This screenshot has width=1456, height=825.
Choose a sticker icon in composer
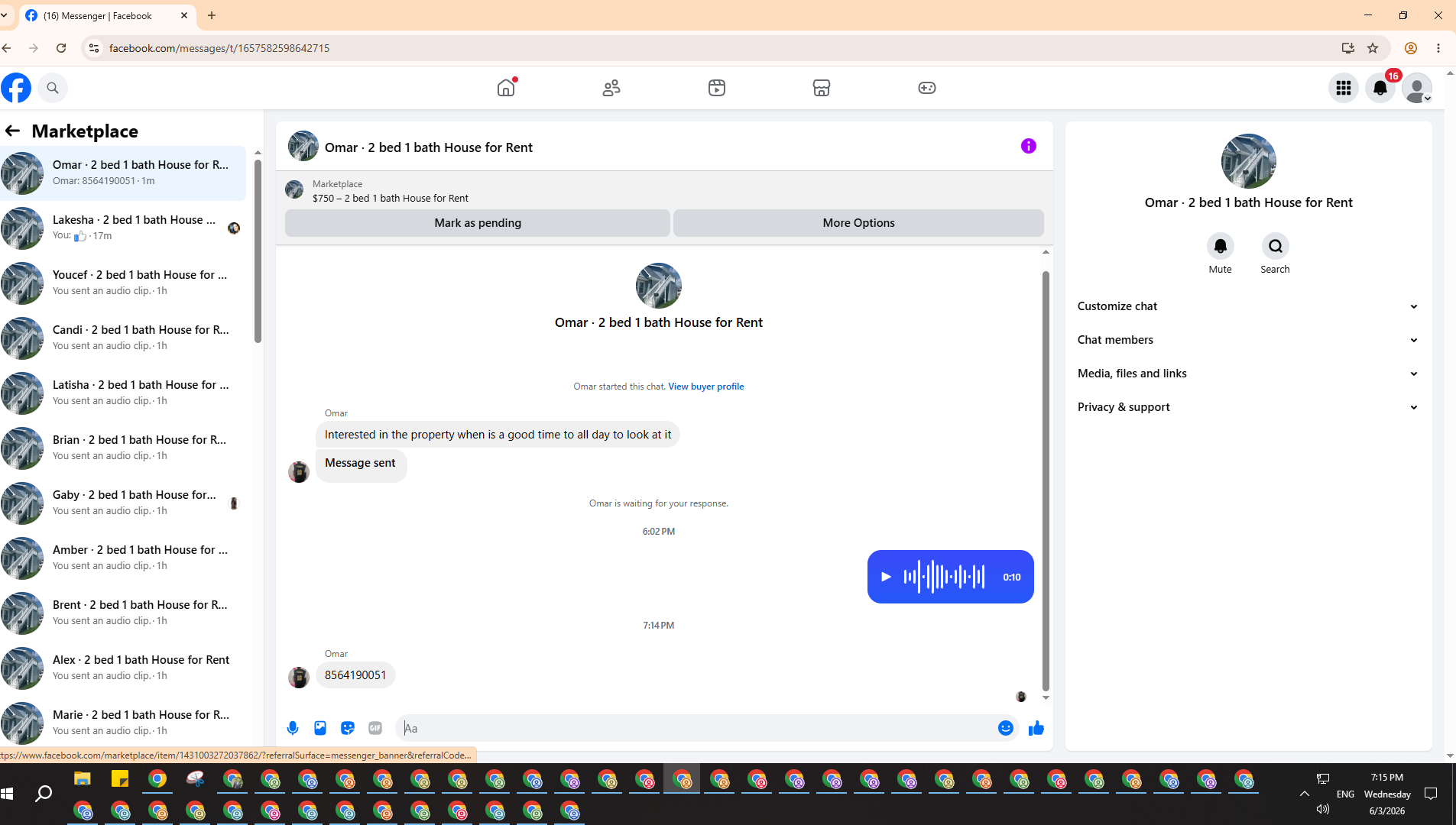348,728
